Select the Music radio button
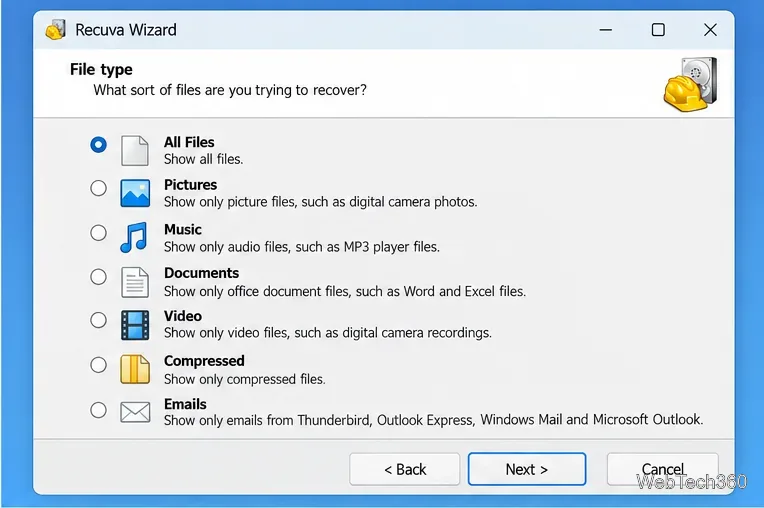 [98, 233]
